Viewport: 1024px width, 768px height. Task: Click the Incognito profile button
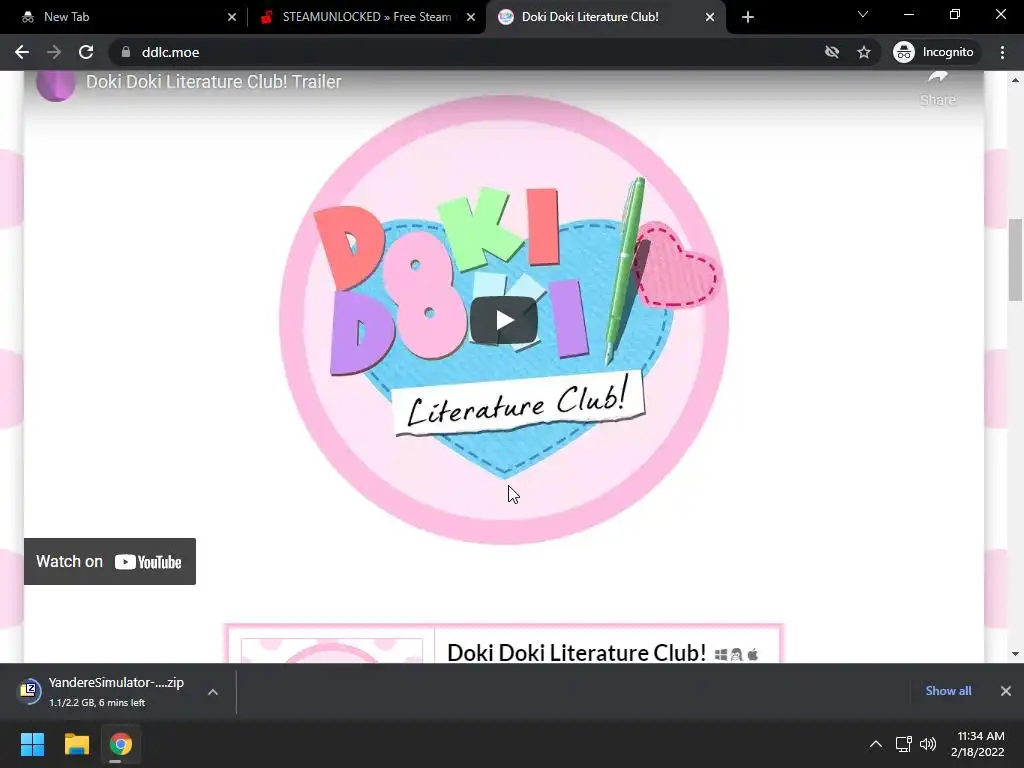(x=934, y=52)
